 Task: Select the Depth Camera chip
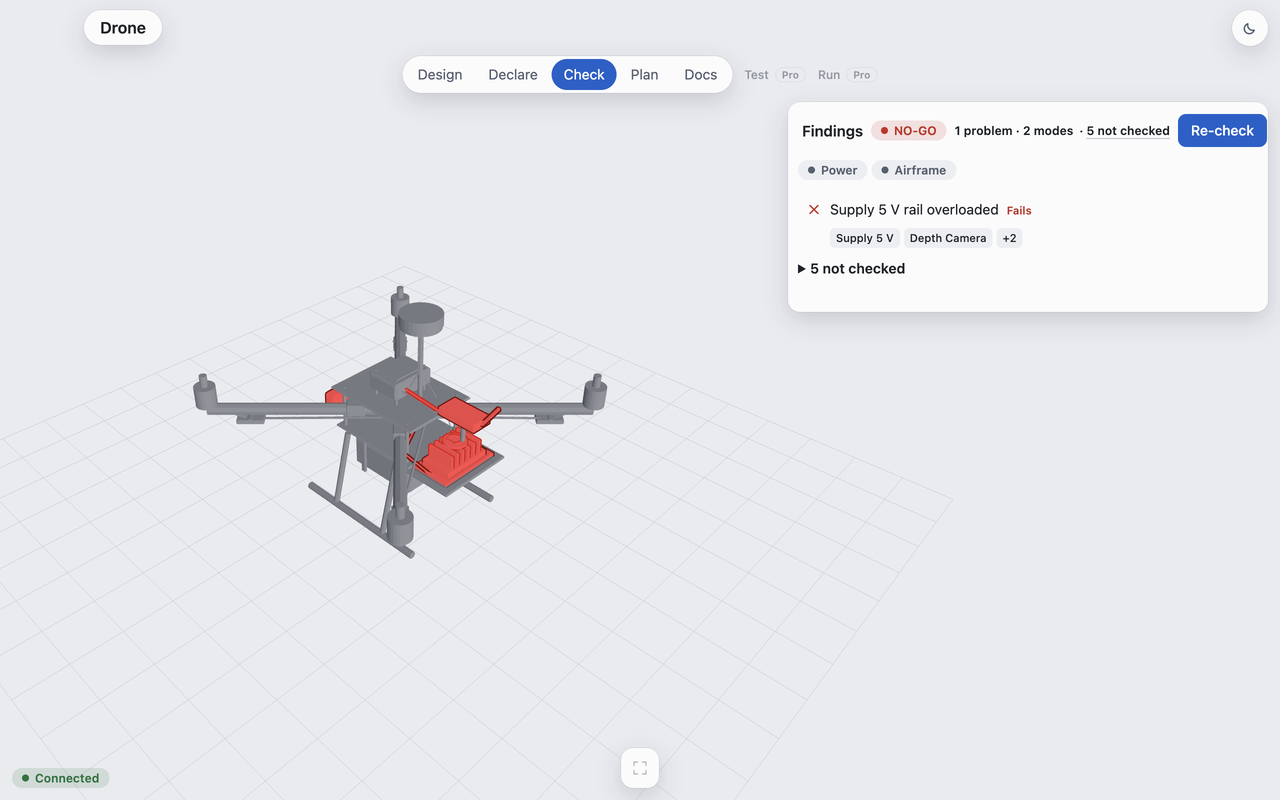click(x=948, y=238)
